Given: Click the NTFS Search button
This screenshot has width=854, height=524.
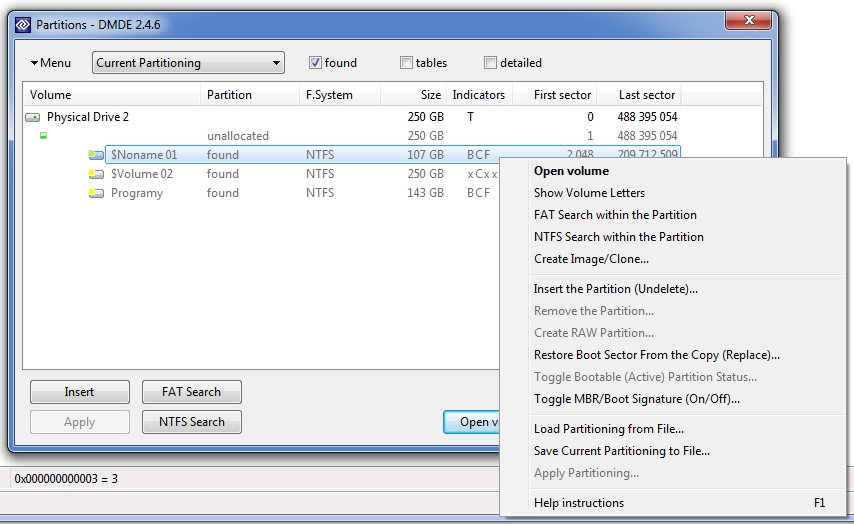Looking at the screenshot, I should (192, 422).
